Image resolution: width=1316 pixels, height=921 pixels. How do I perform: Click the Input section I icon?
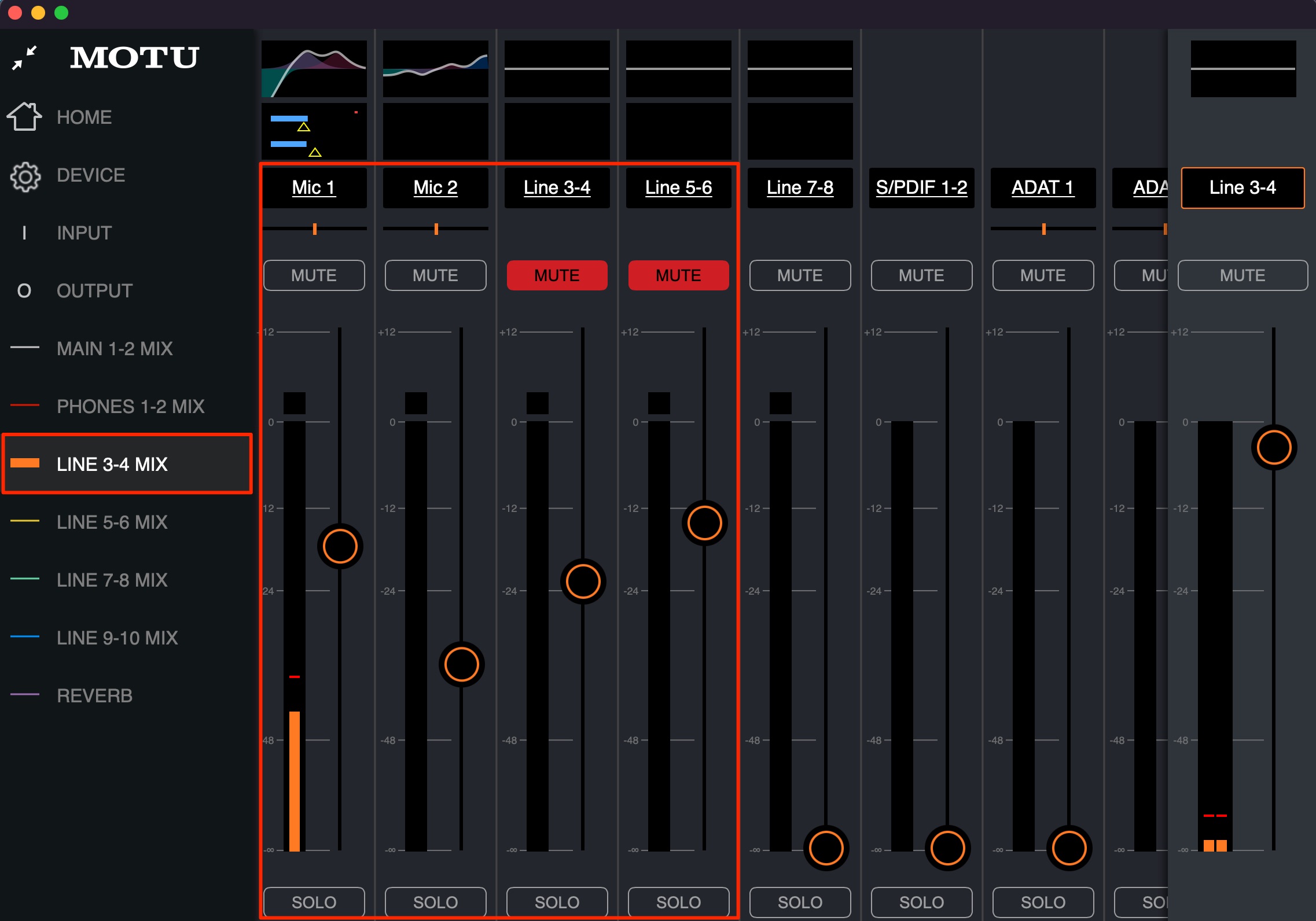24,233
